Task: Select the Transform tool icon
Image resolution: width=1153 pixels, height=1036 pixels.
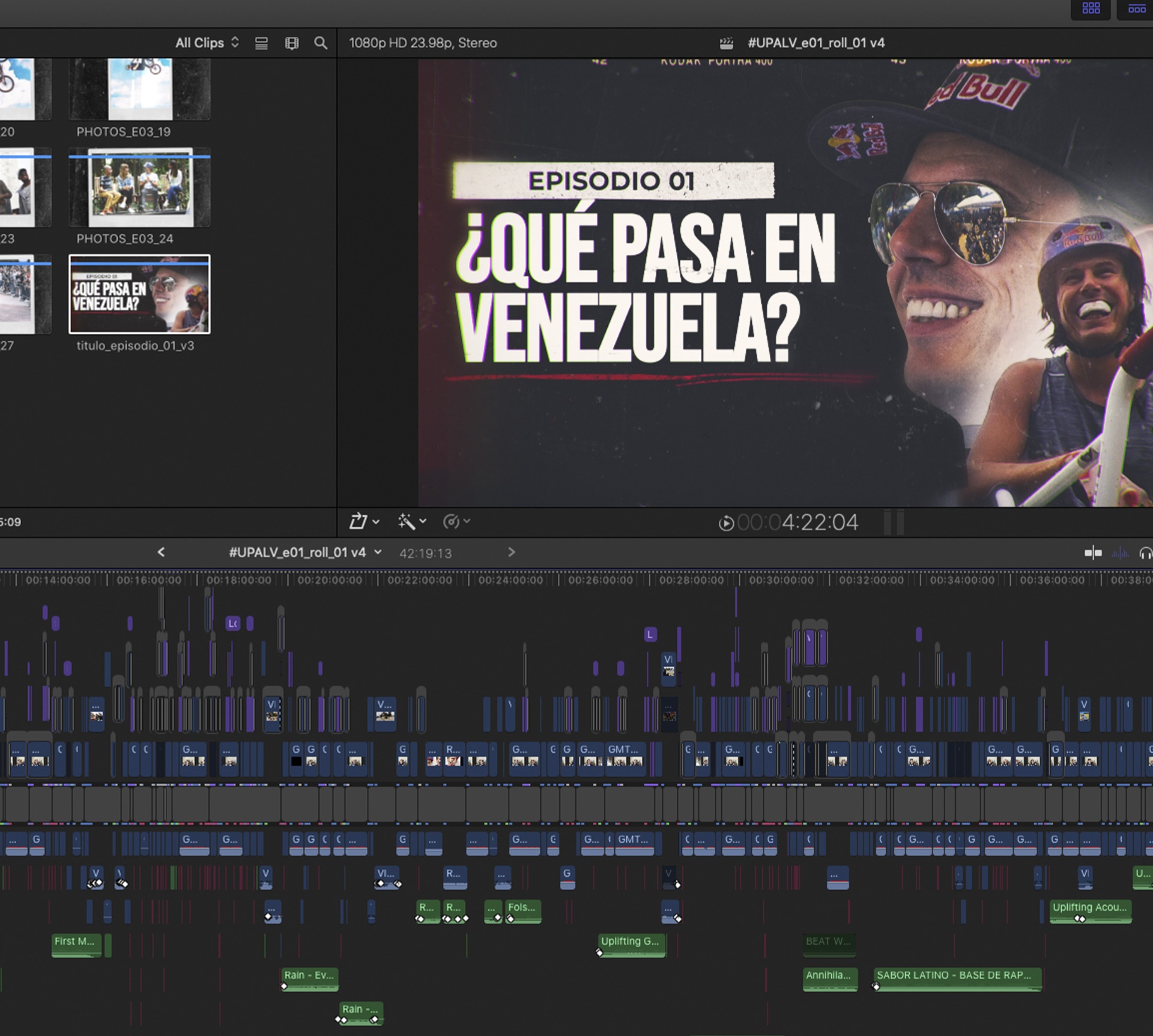Action: coord(358,521)
